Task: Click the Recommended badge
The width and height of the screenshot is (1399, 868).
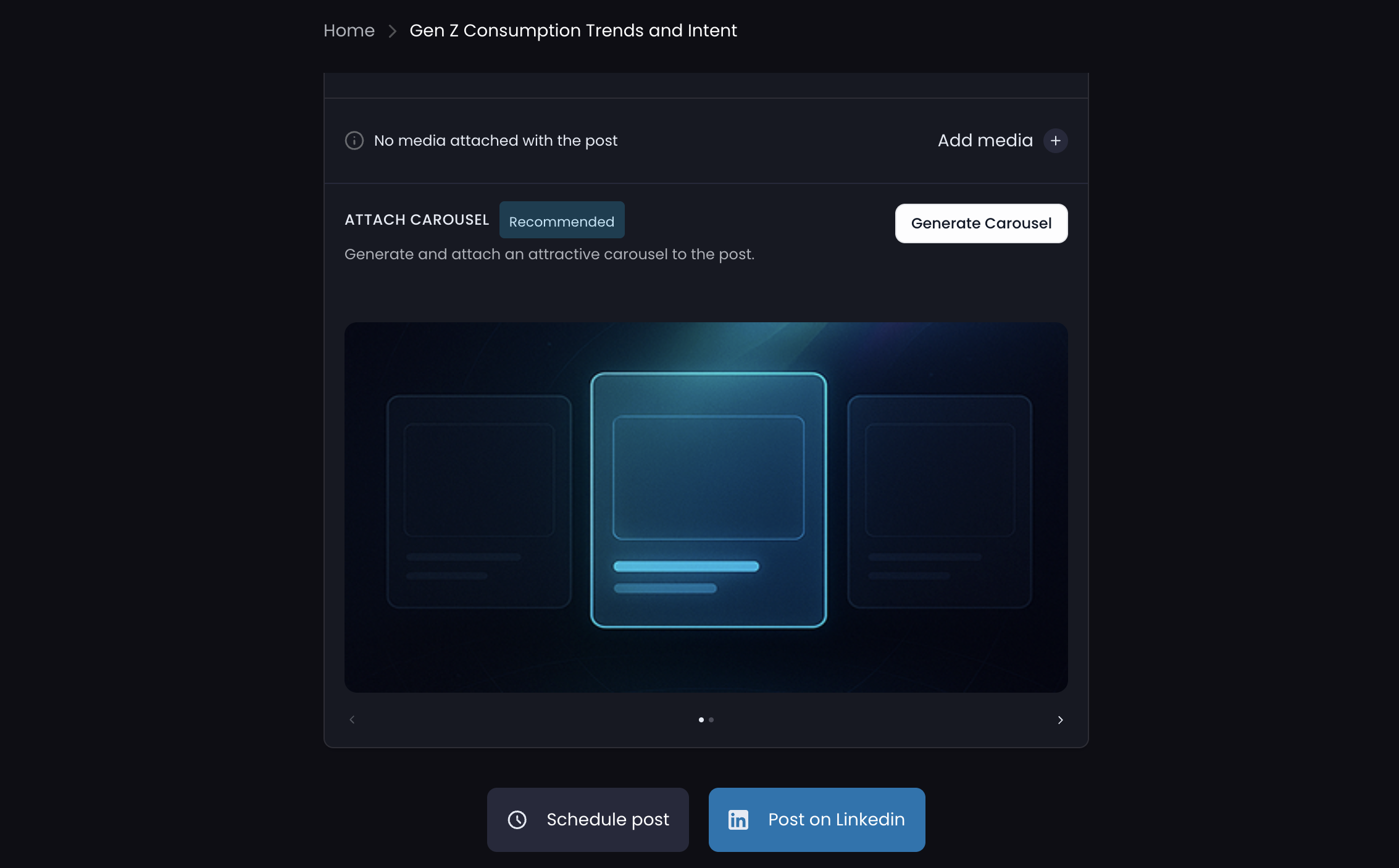Action: coord(562,220)
